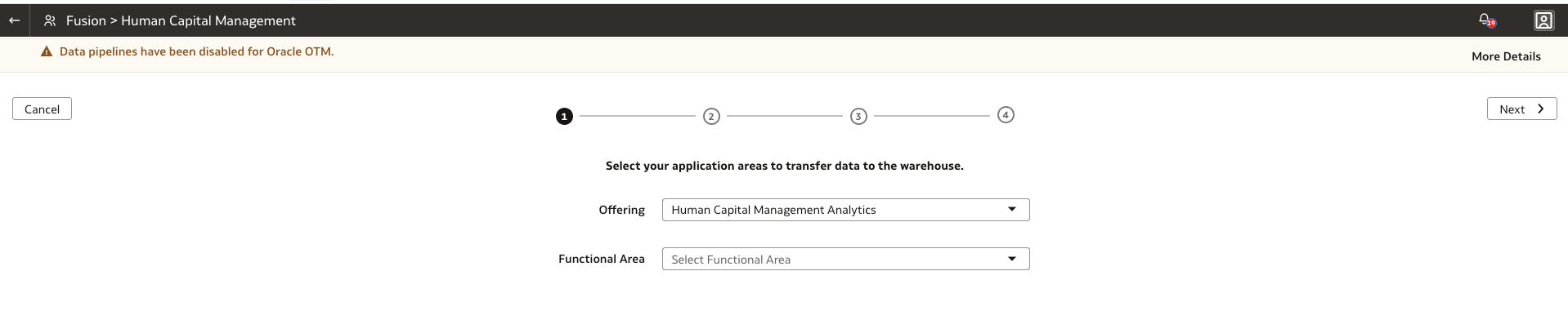The width and height of the screenshot is (1568, 311).
Task: Click the warning triangle icon
Action: point(47,51)
